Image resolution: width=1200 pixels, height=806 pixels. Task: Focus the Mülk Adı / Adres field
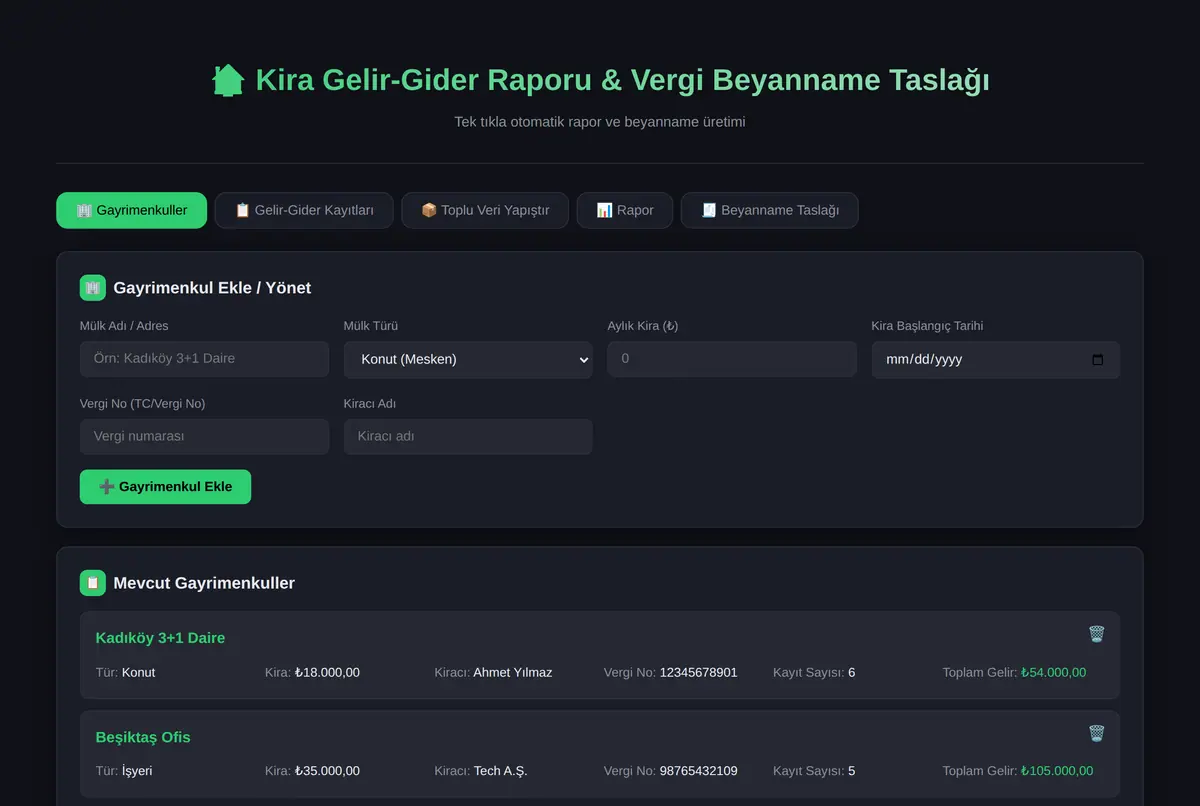pos(204,359)
